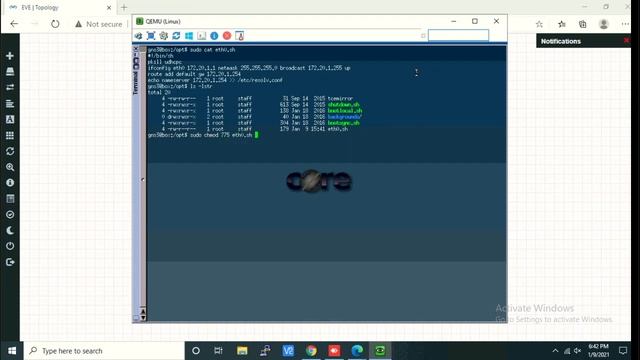Screen dimensions: 640x360
Task: Click the Ctrl-Alt-Del icon in QEMU toolbar
Action: [202, 36]
